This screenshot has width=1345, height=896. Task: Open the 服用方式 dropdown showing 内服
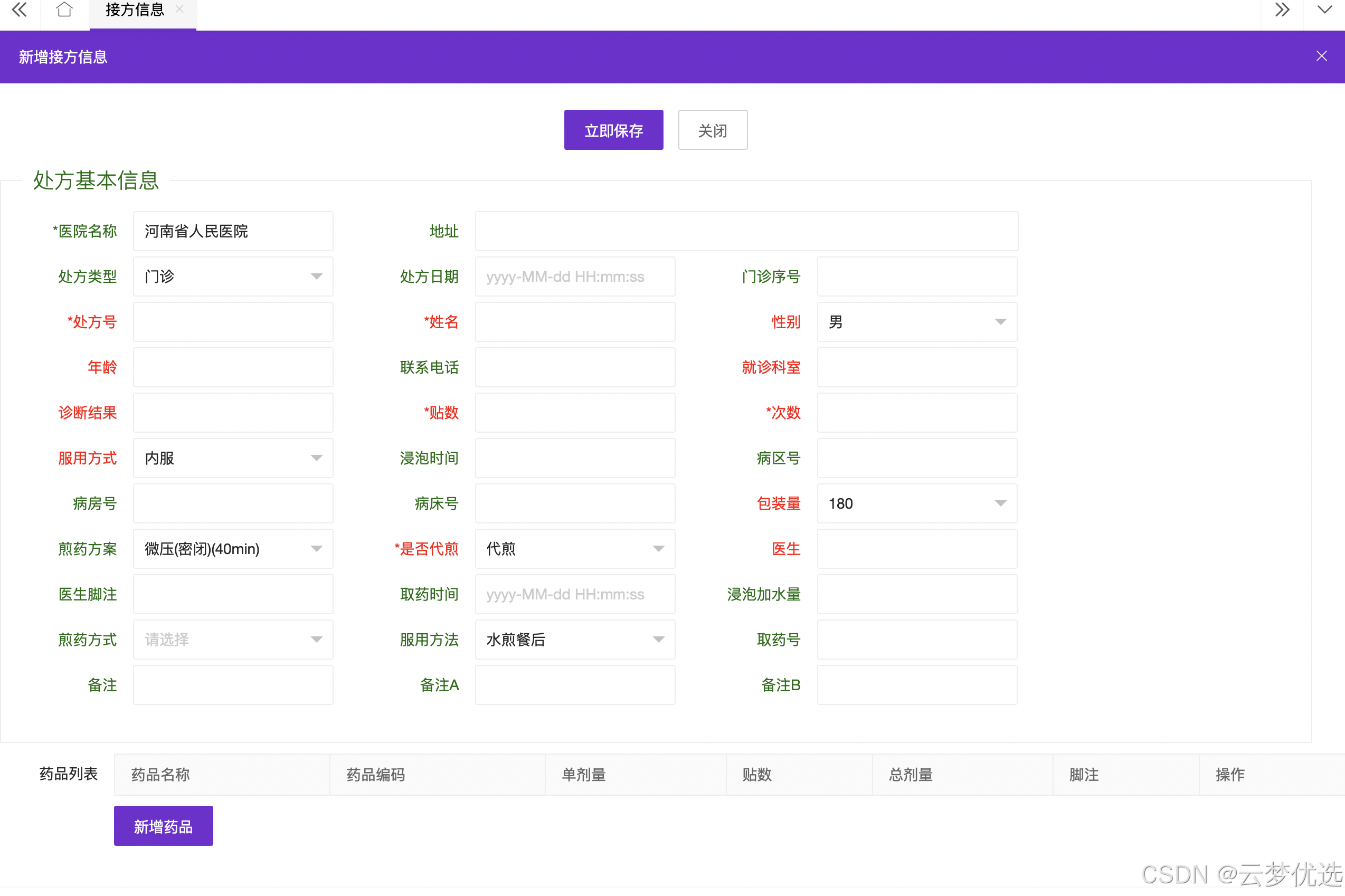tap(233, 457)
